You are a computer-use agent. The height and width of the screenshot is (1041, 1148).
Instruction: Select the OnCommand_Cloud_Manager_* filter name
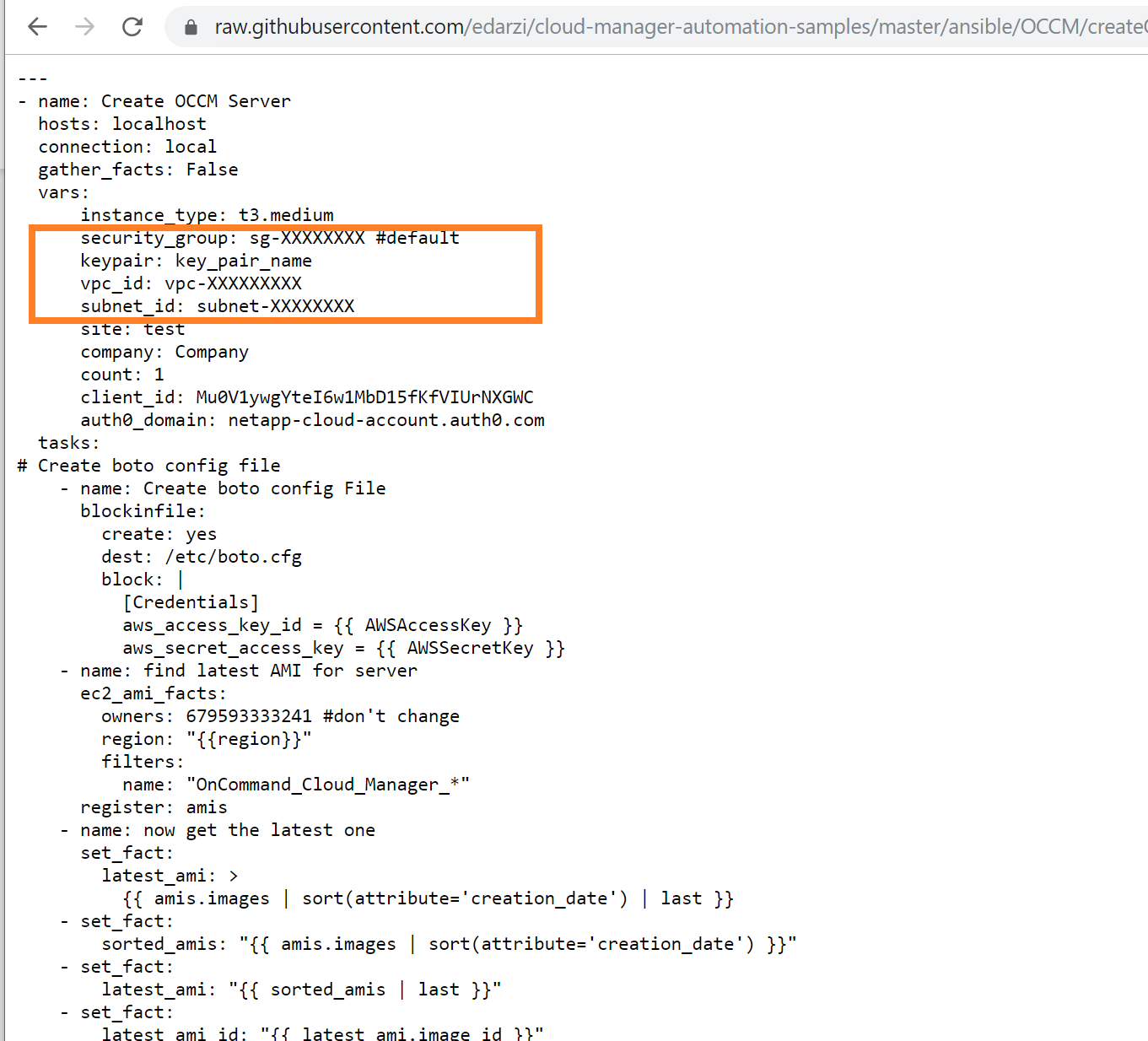(327, 784)
